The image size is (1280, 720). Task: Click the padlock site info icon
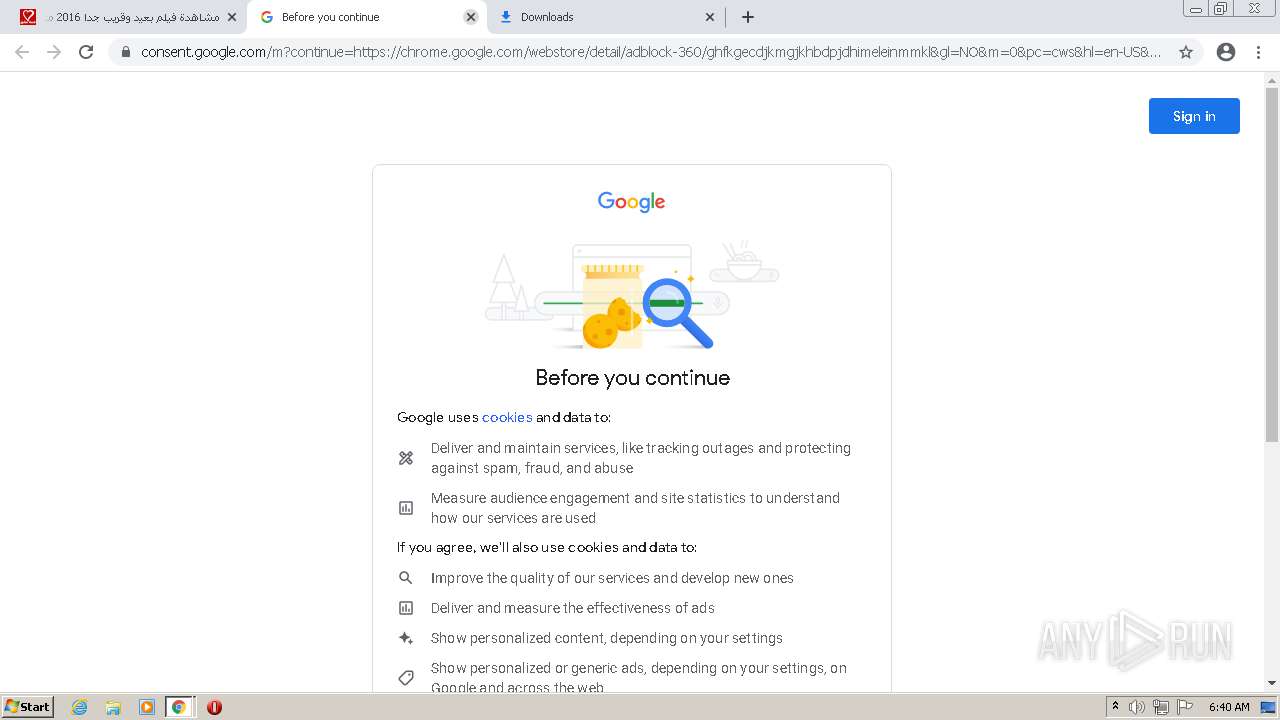(125, 52)
